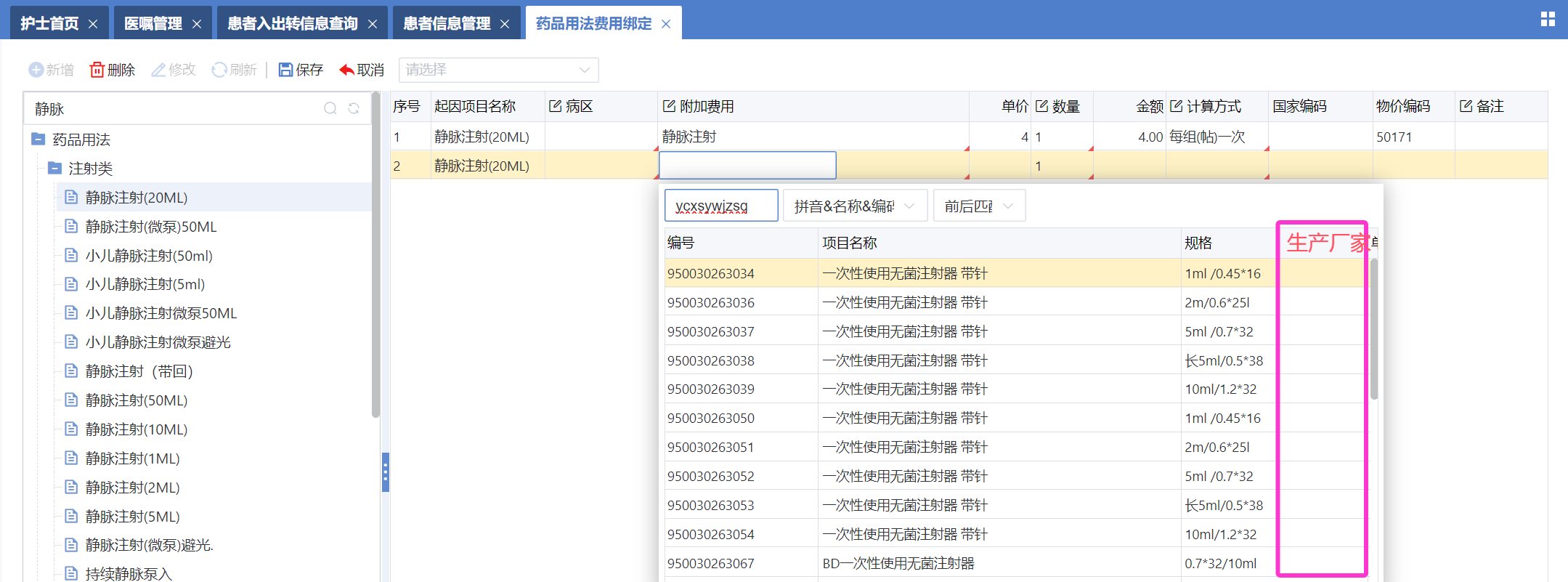
Task: Click the popup list vertical scrollbar
Action: coord(1373,328)
